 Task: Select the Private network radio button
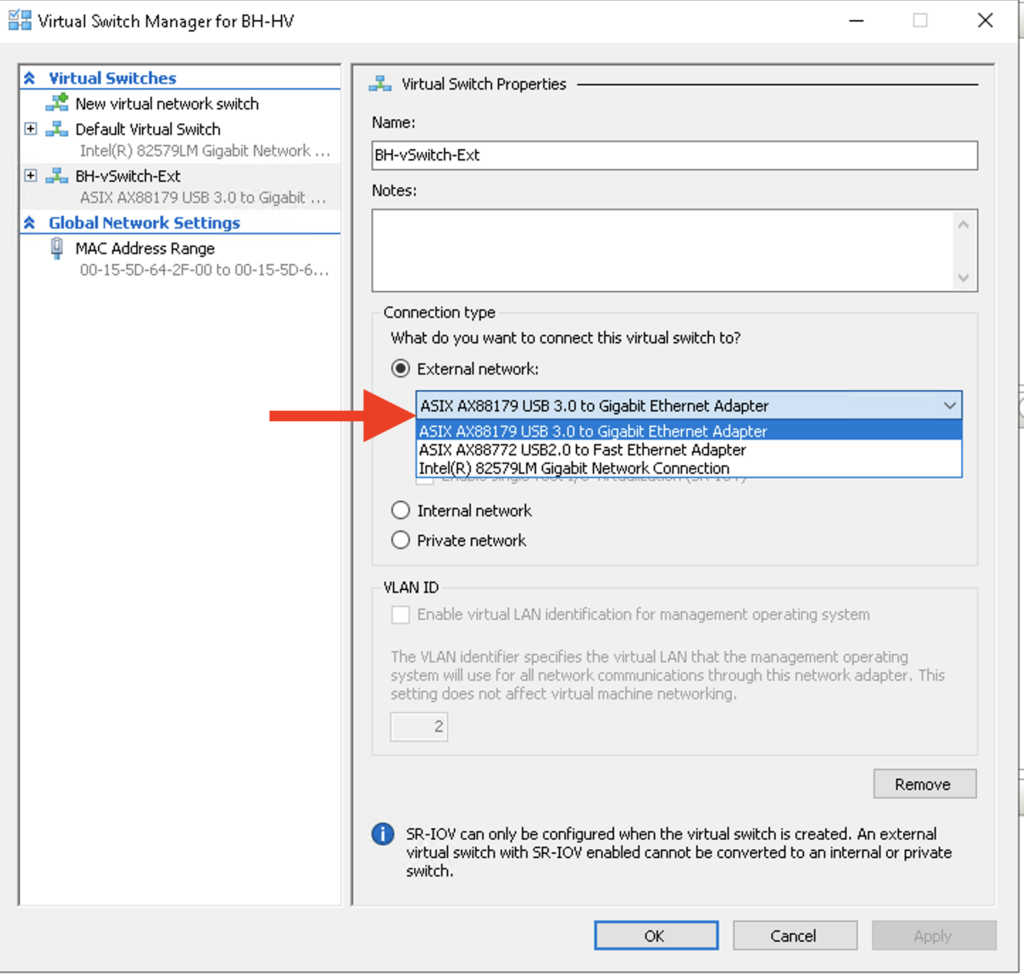coord(400,540)
